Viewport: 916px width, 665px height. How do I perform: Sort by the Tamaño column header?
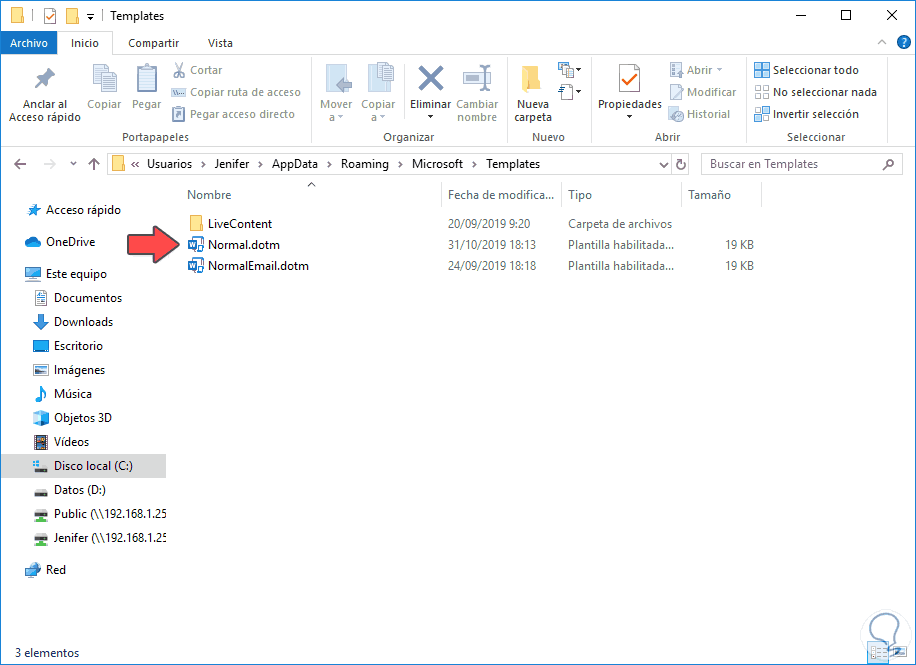click(x=709, y=195)
